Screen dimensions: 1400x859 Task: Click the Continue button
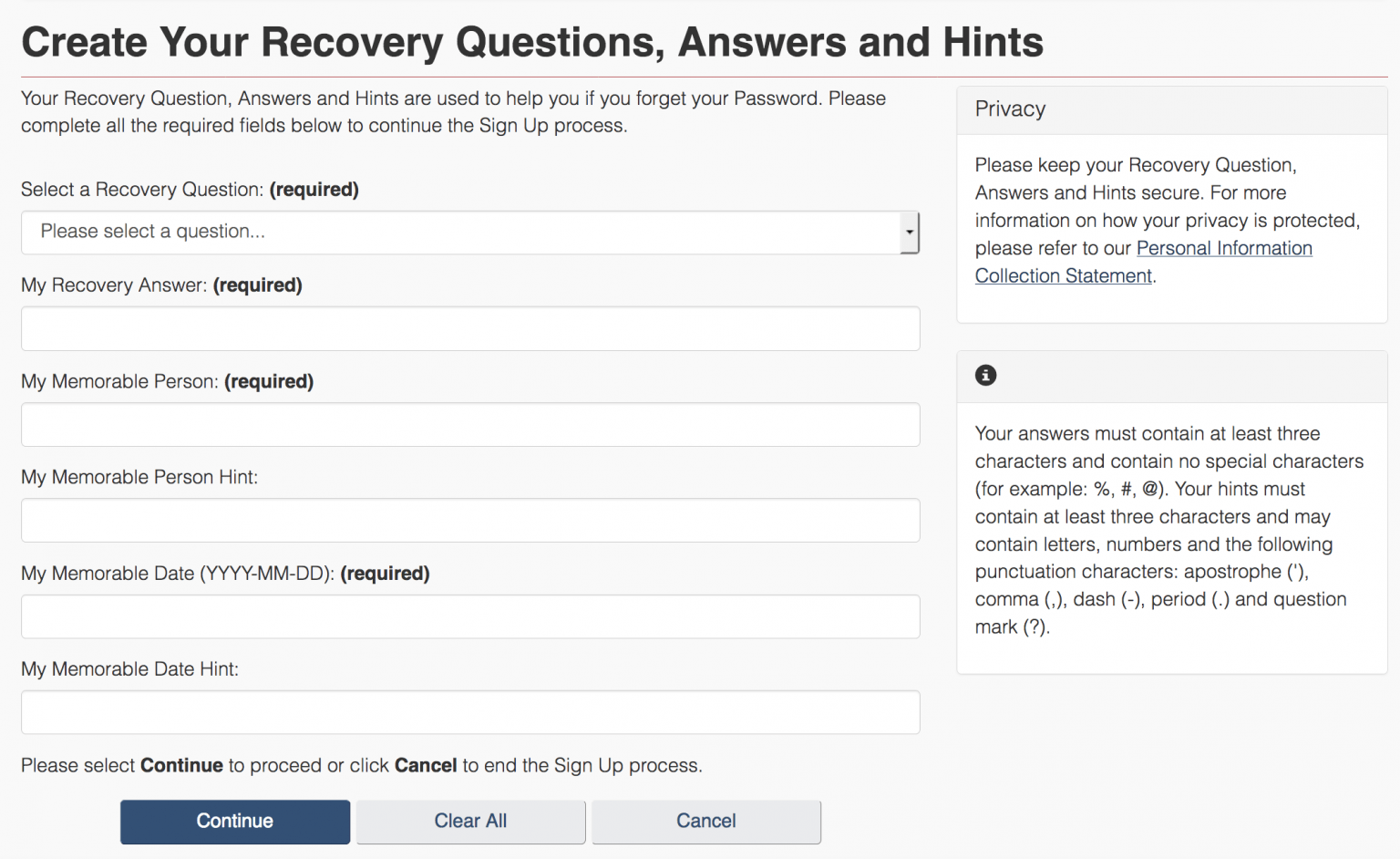point(235,822)
